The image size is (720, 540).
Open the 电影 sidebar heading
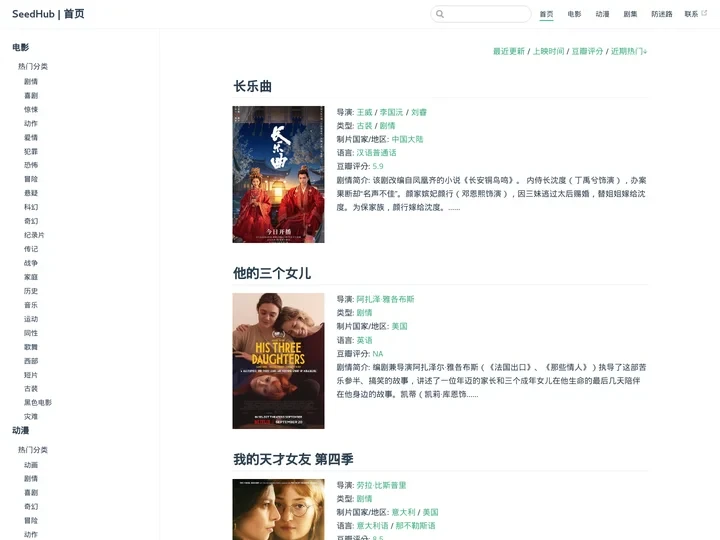[x=21, y=47]
